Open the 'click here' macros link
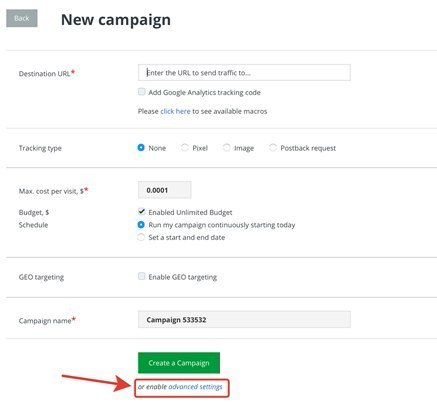The image size is (437, 416). (175, 111)
